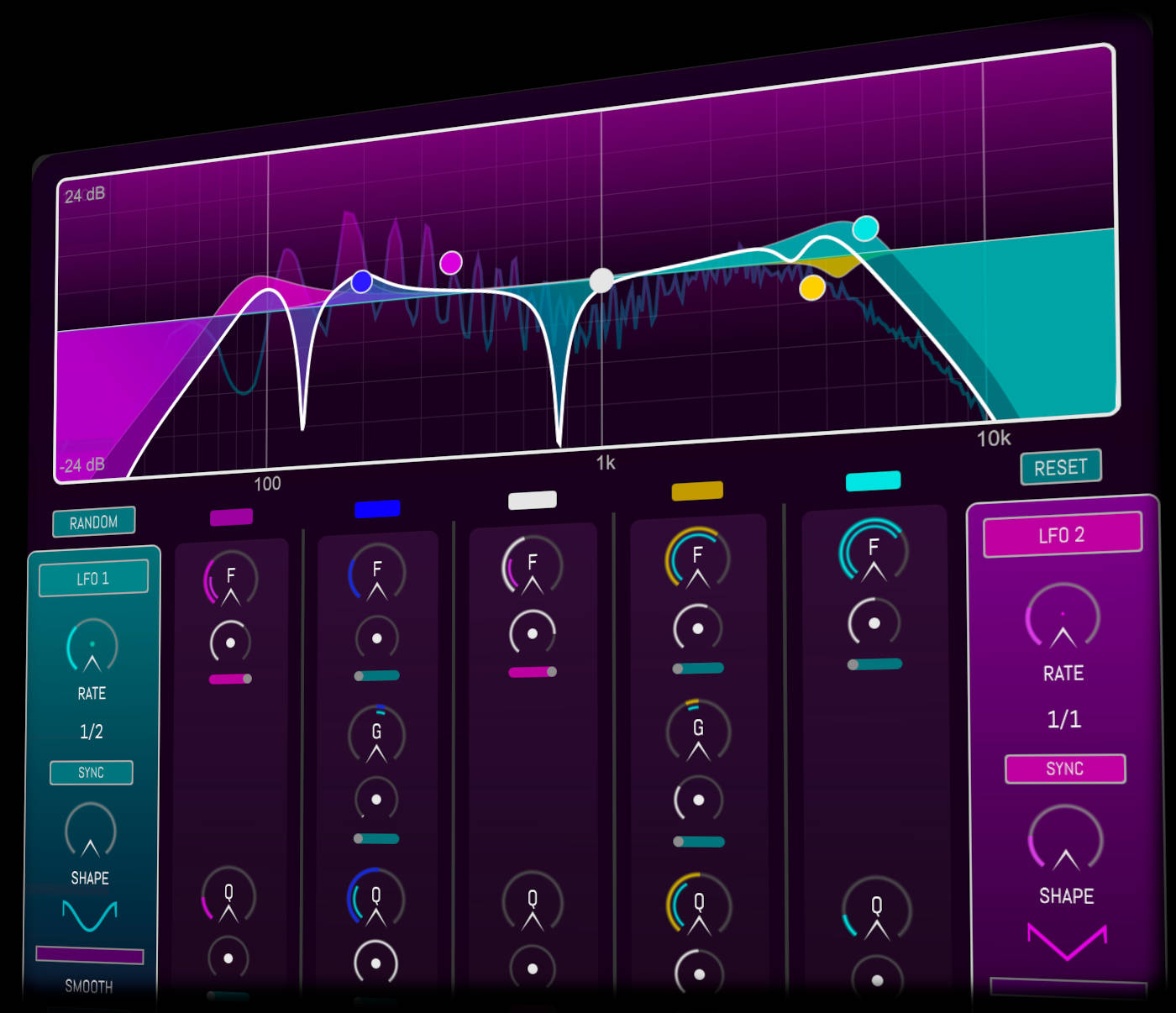
Task: Select the LFO 2 tab header
Action: tap(1062, 535)
